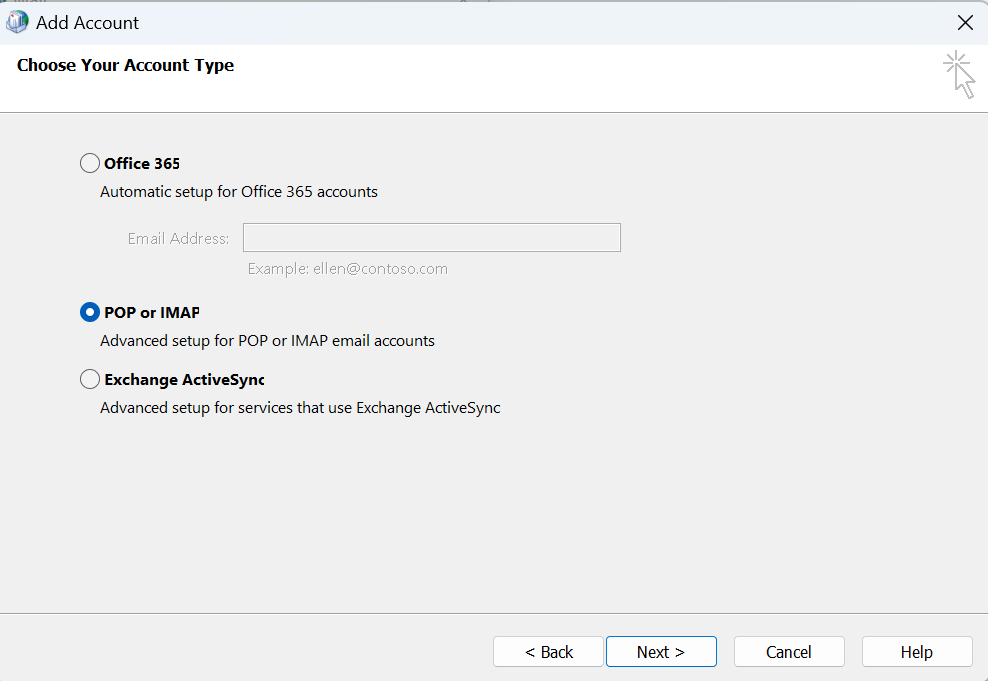
Task: Click the Automatic setup description text
Action: tap(238, 191)
